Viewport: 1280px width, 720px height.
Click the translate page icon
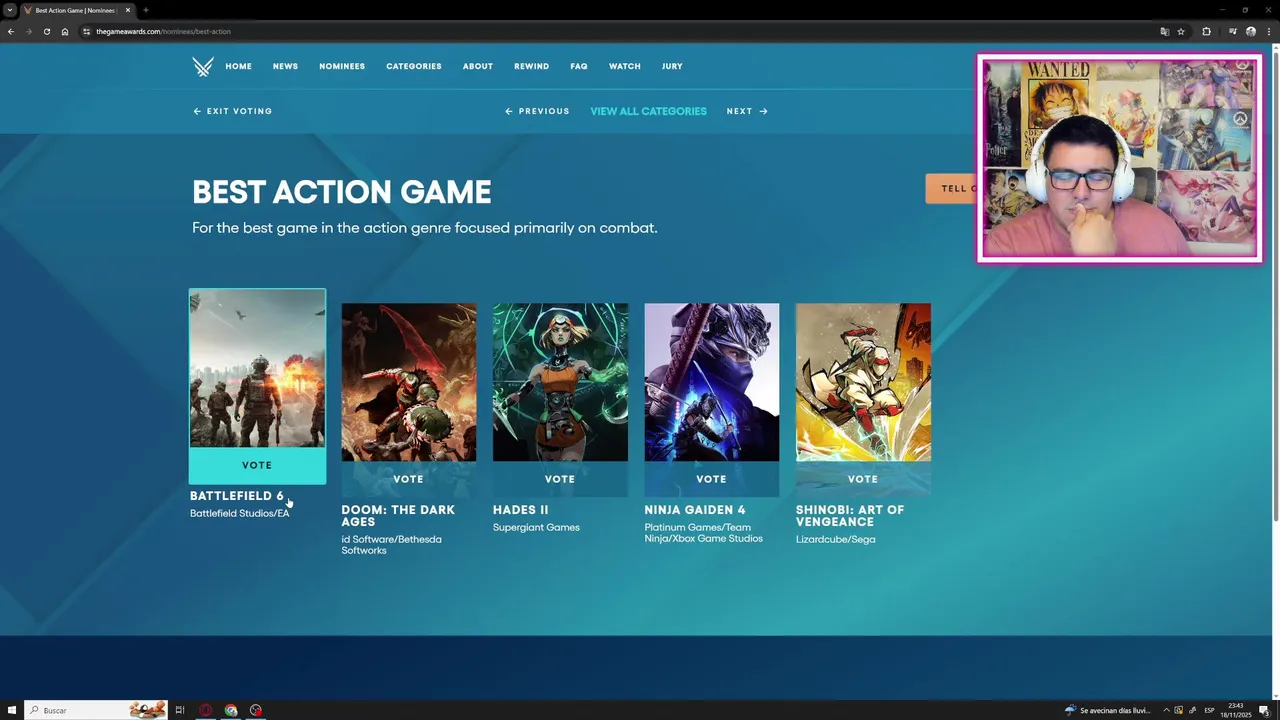point(1164,31)
